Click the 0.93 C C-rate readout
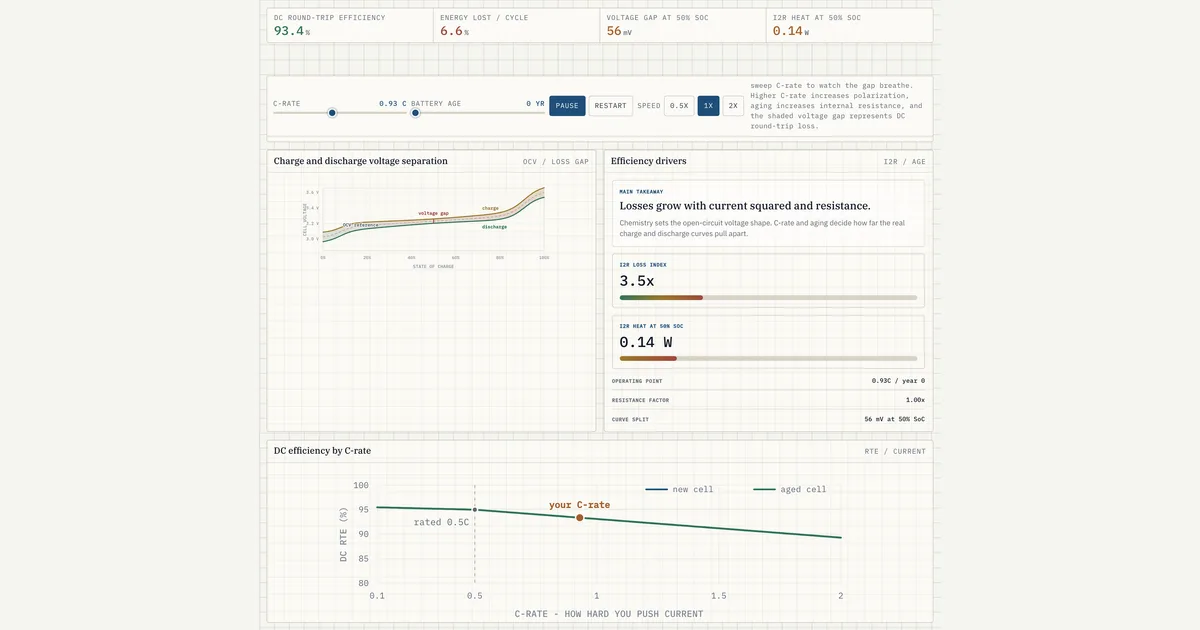This screenshot has height=630, width=1200. 392,103
